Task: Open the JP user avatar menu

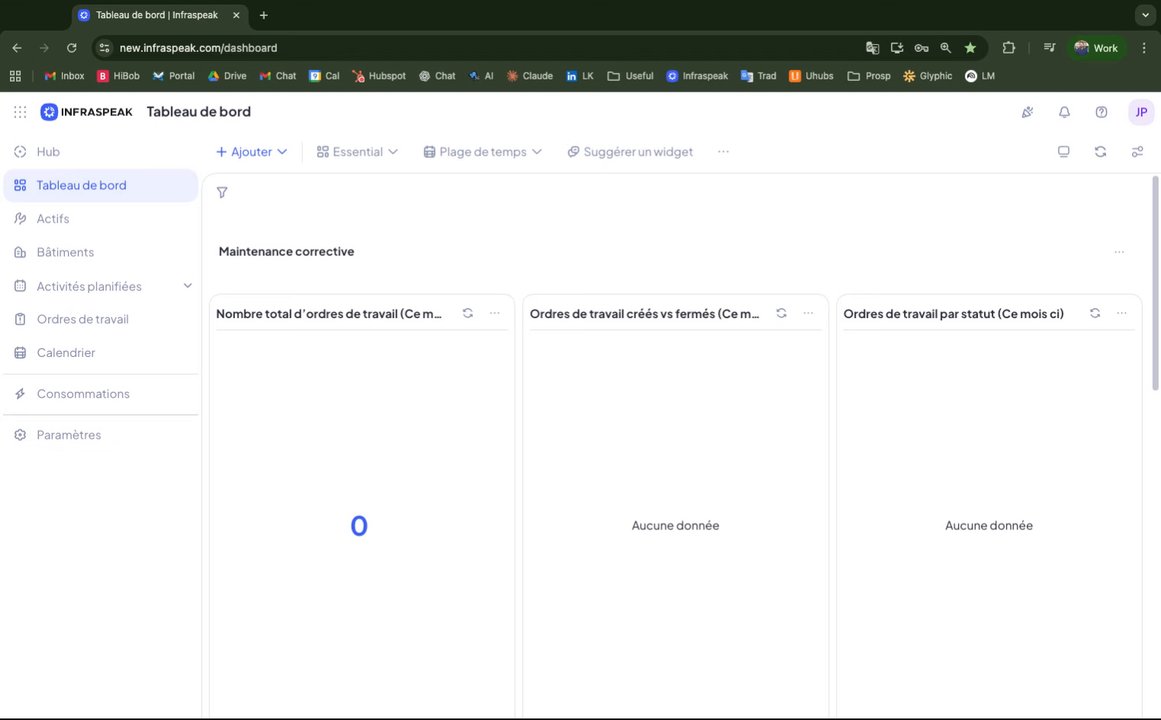Action: (x=1141, y=112)
